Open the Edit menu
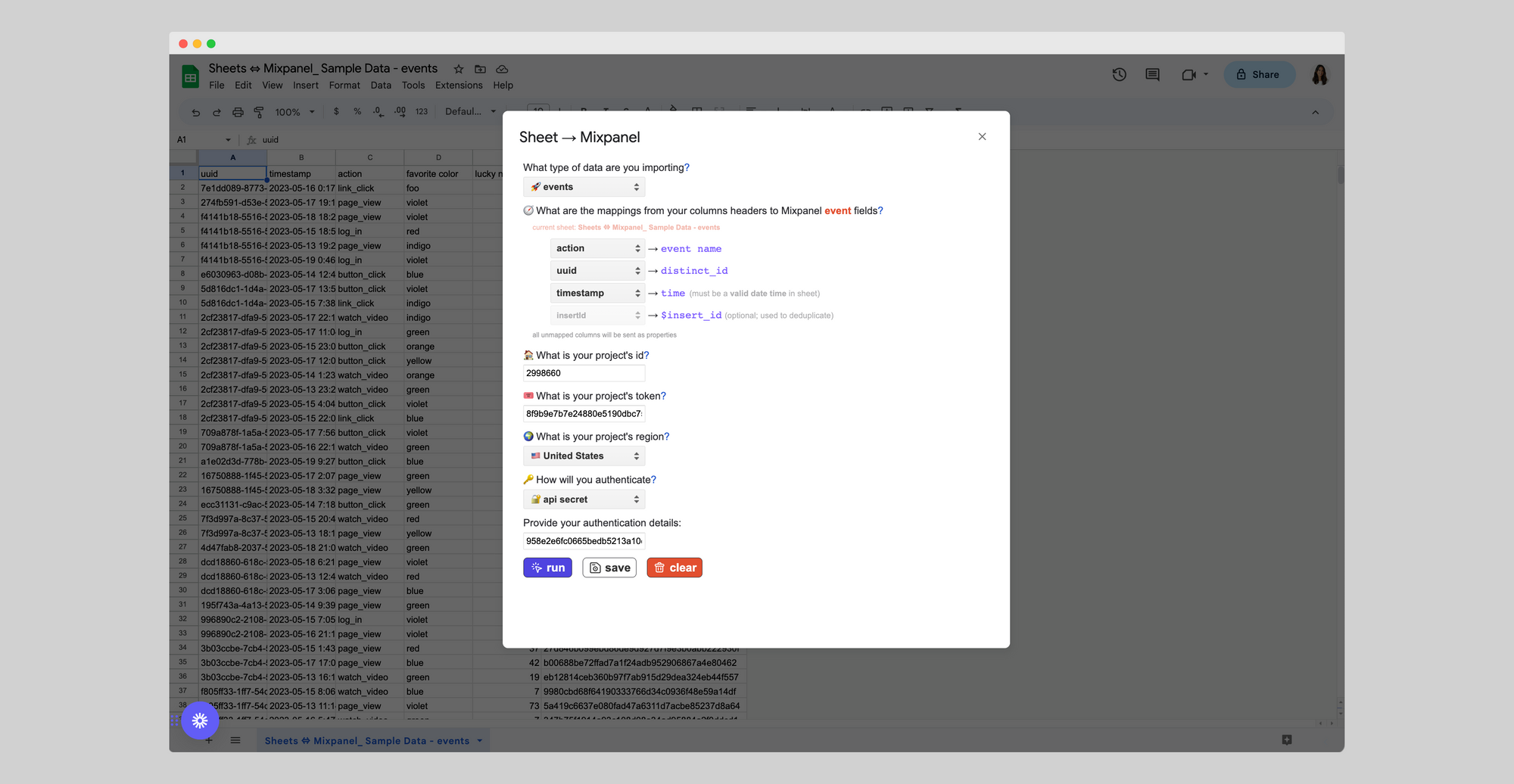The width and height of the screenshot is (1514, 784). (x=243, y=86)
